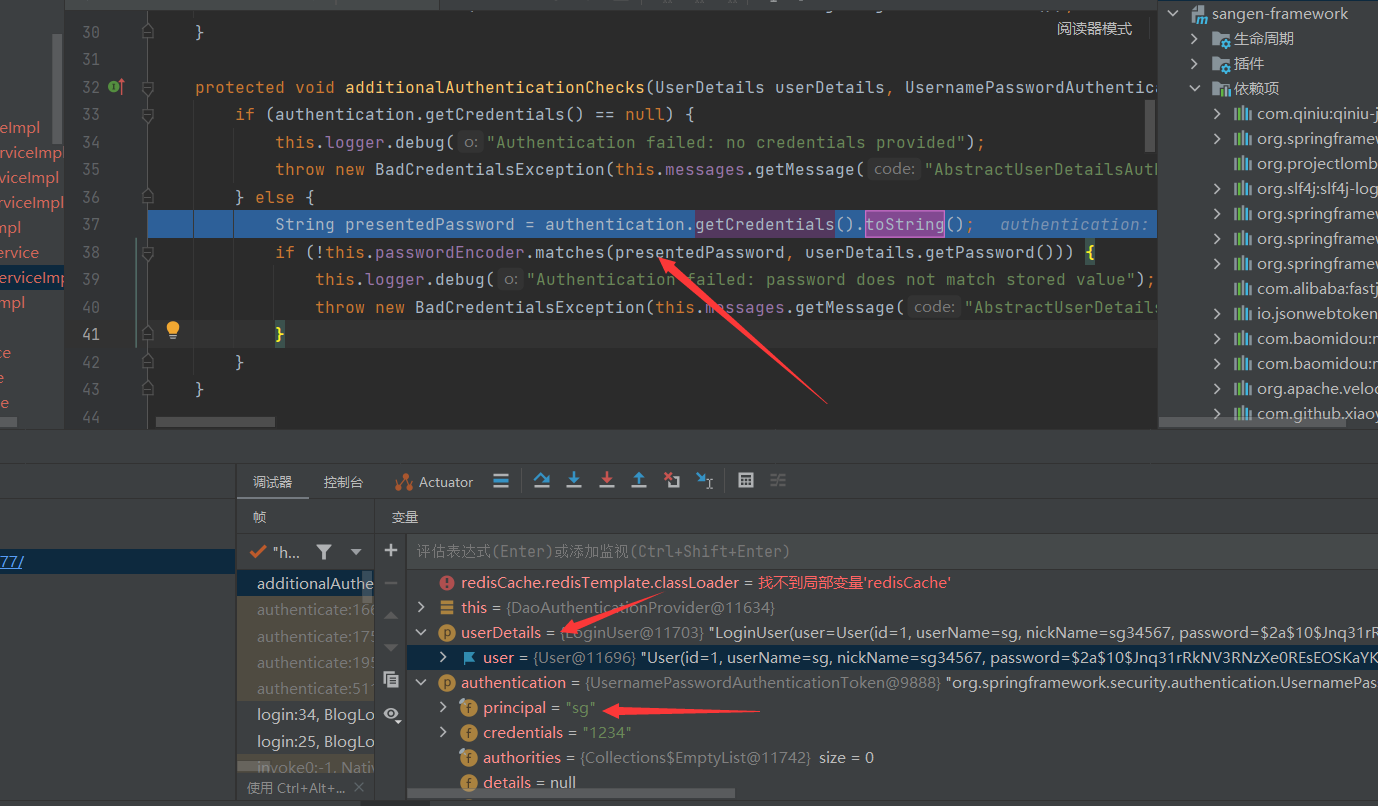This screenshot has height=806, width=1378.
Task: Open the Evaluate Expression calculator icon
Action: (745, 481)
